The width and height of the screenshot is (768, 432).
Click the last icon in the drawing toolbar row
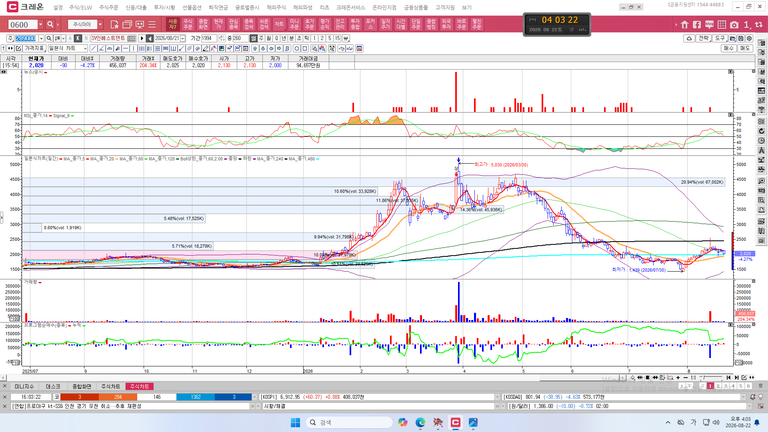359,48
